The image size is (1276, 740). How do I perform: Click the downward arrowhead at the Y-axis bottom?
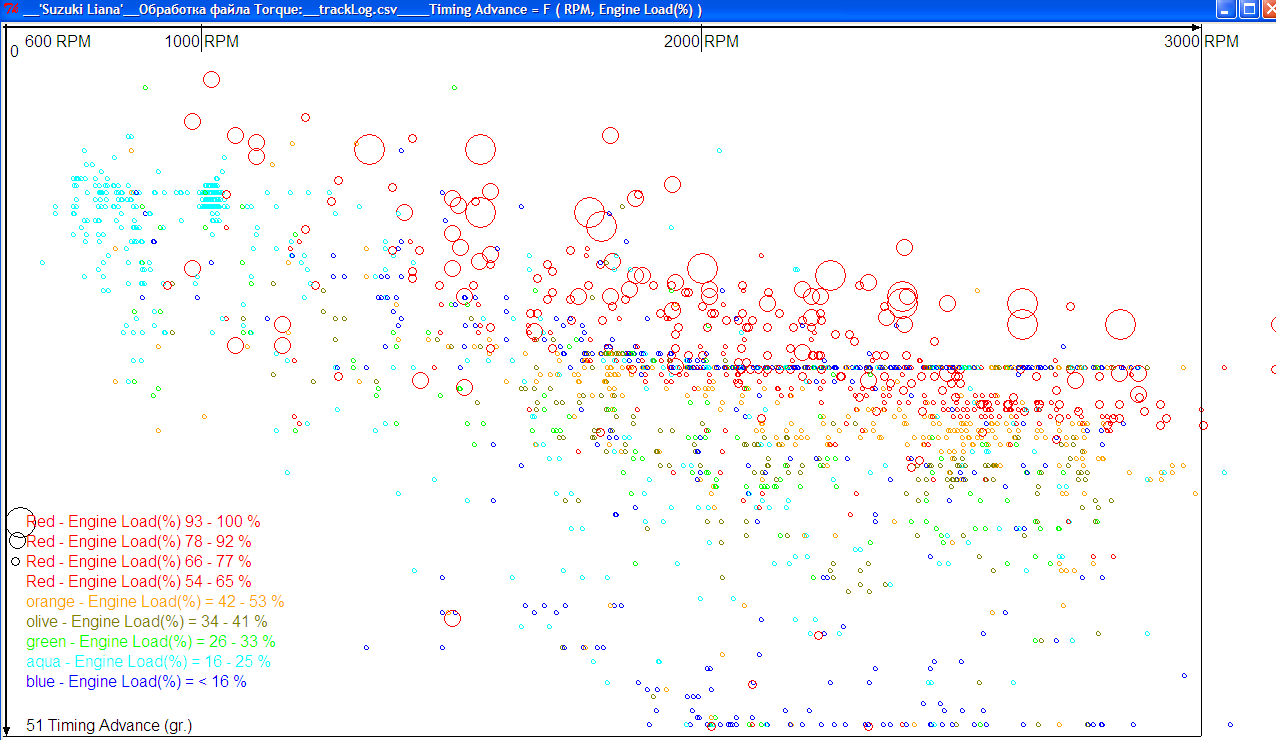pos(7,730)
